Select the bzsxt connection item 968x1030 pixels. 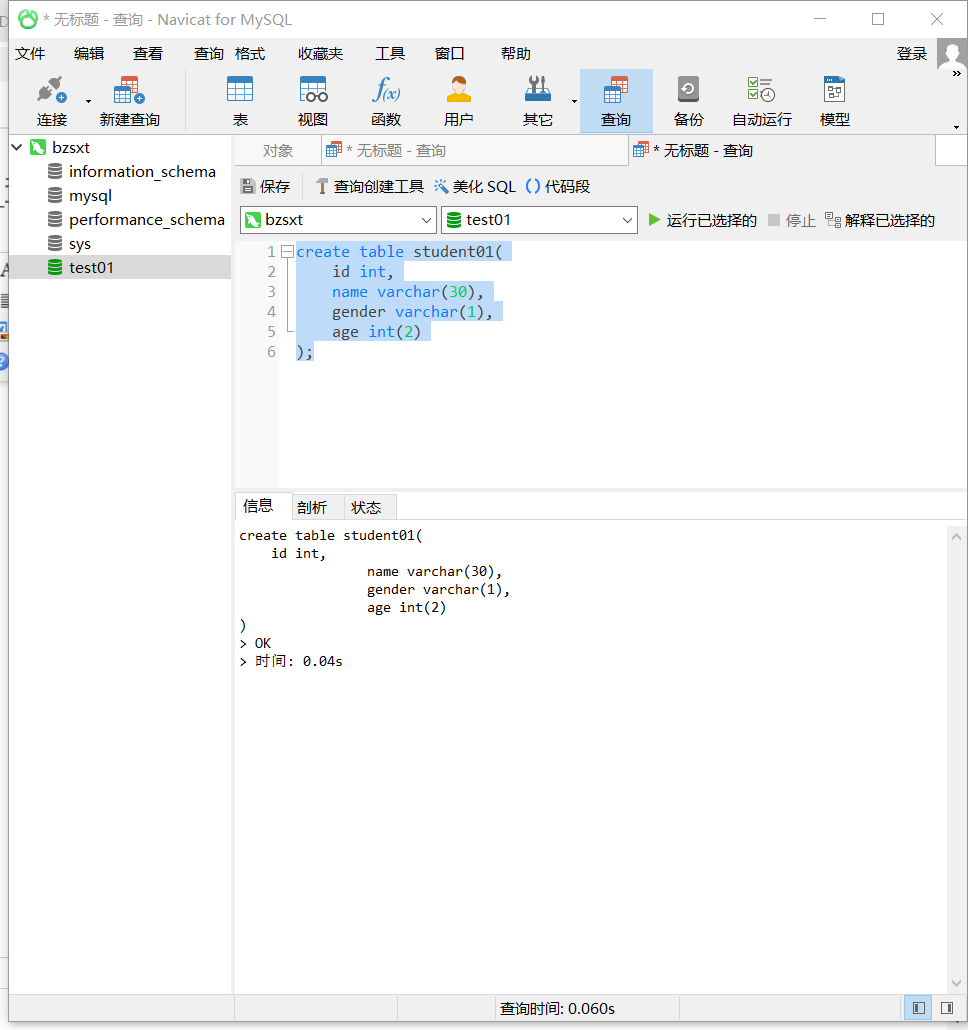coord(70,147)
